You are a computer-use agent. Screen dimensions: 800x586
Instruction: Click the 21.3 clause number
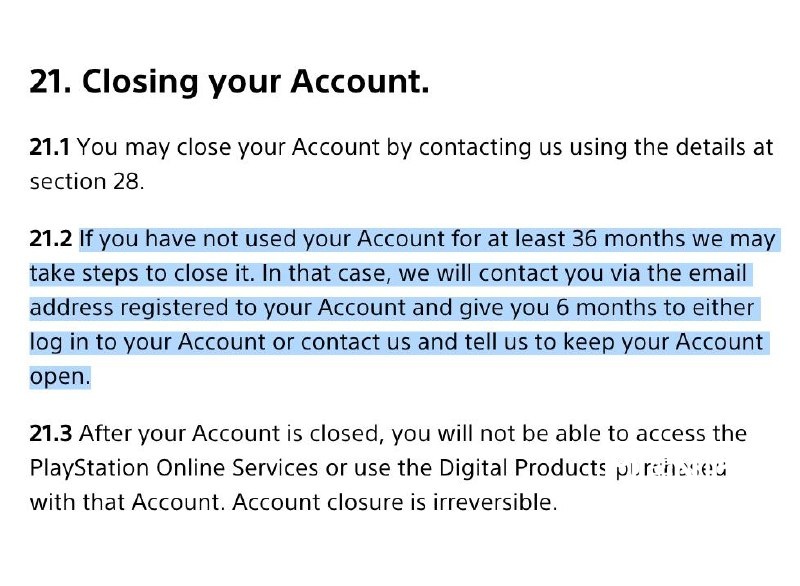pos(51,434)
